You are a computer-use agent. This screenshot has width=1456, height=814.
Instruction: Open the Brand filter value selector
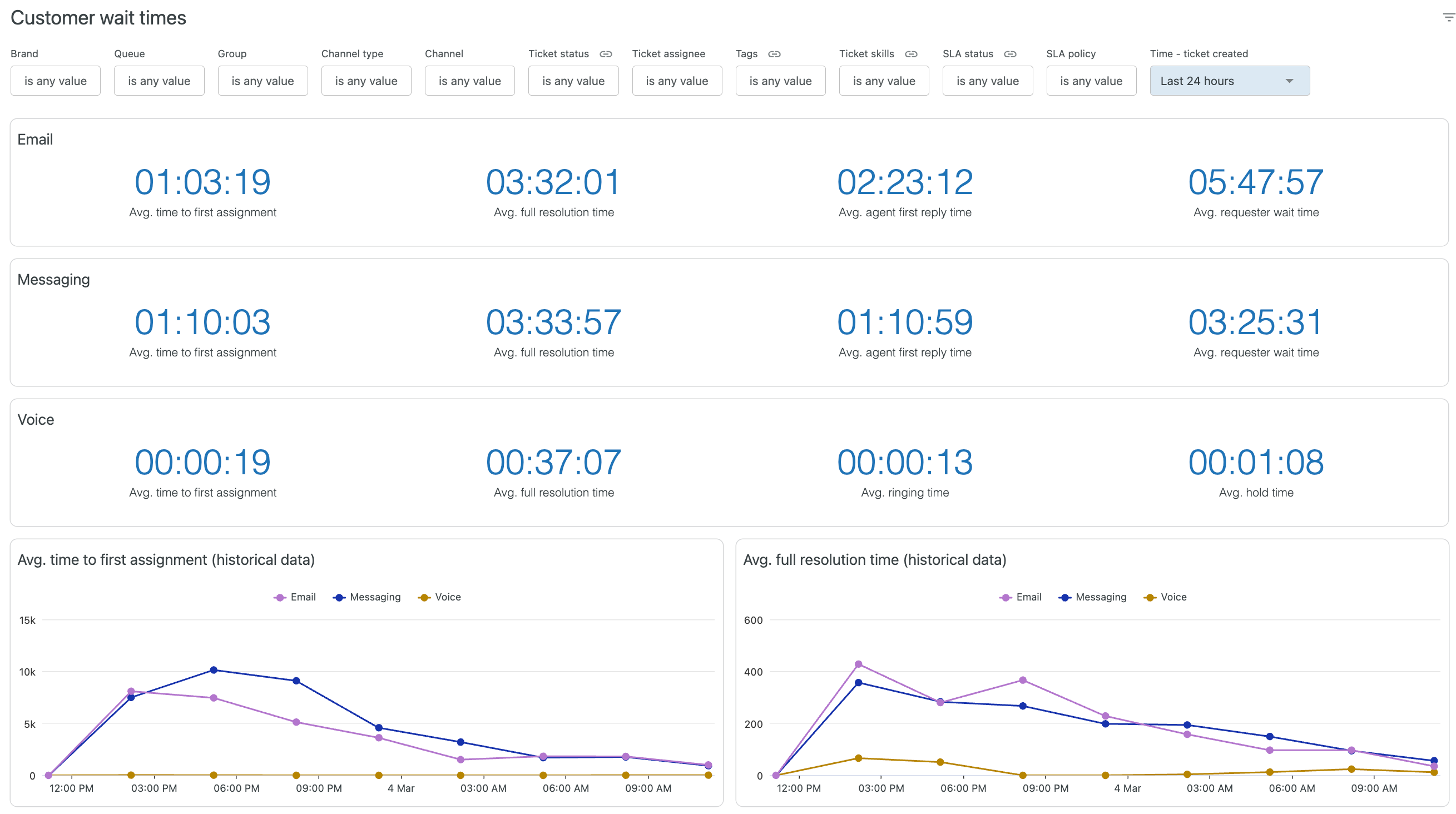pos(56,81)
